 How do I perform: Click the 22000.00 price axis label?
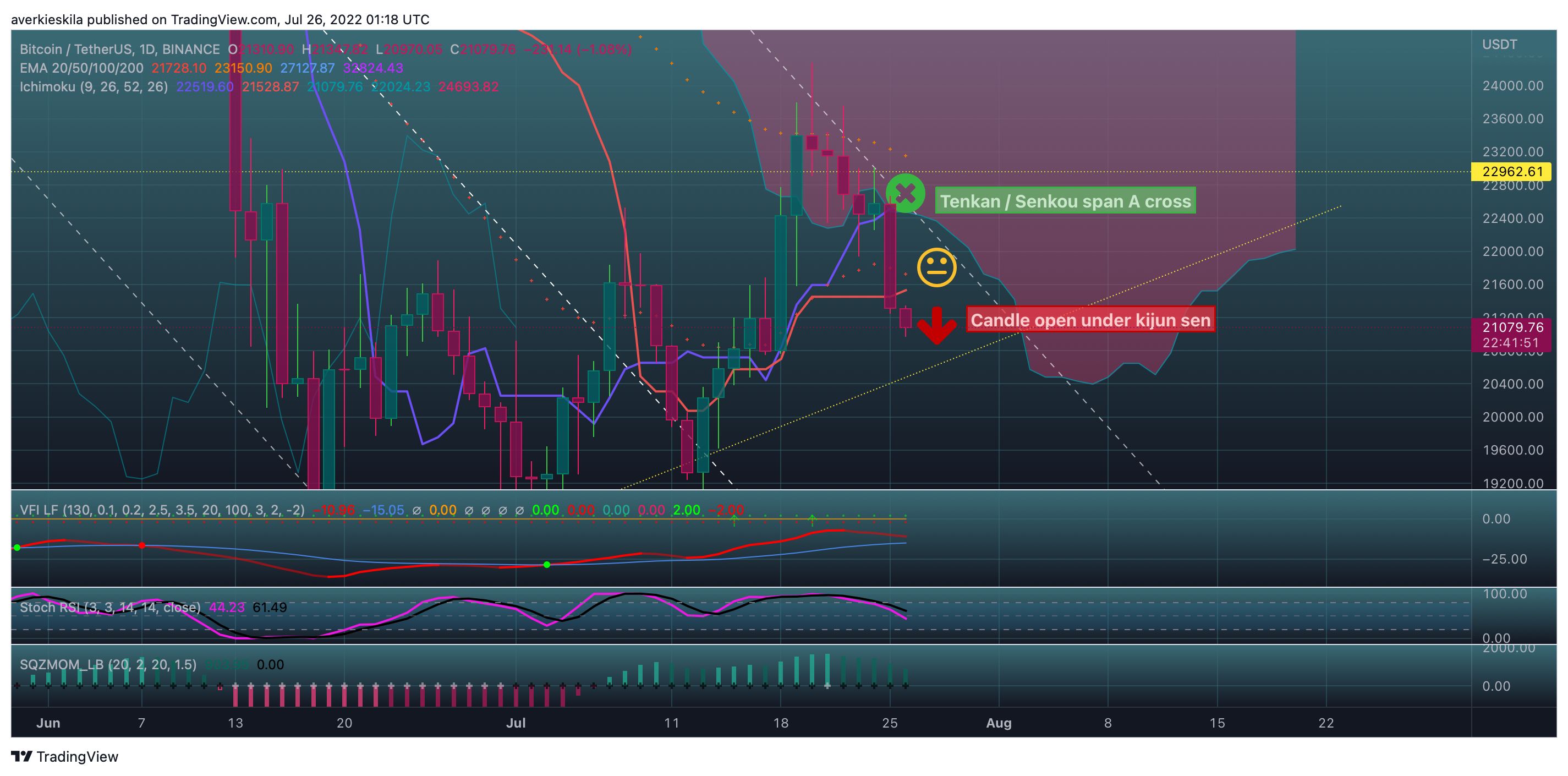[x=1512, y=252]
